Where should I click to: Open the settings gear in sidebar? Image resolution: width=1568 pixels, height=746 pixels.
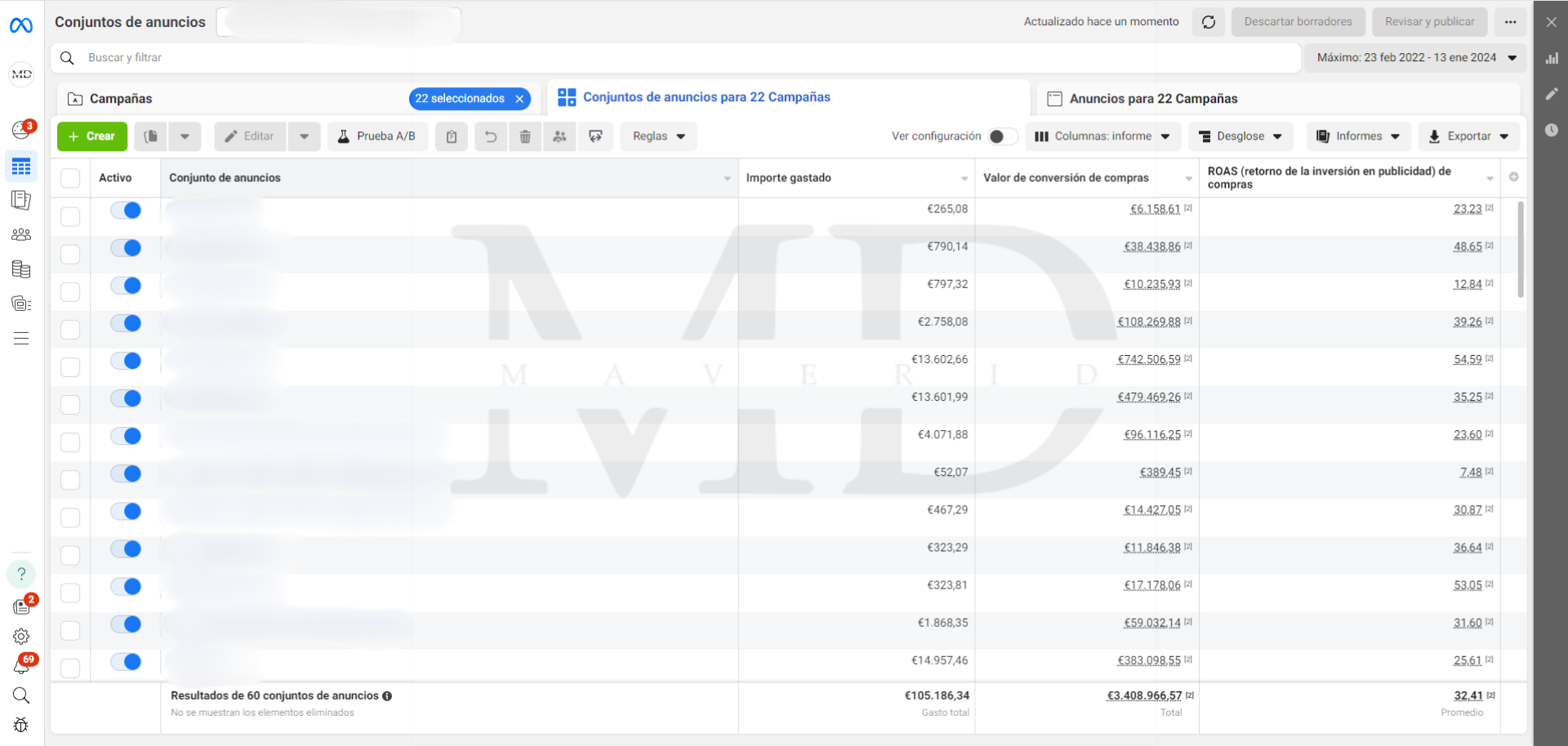click(x=21, y=637)
